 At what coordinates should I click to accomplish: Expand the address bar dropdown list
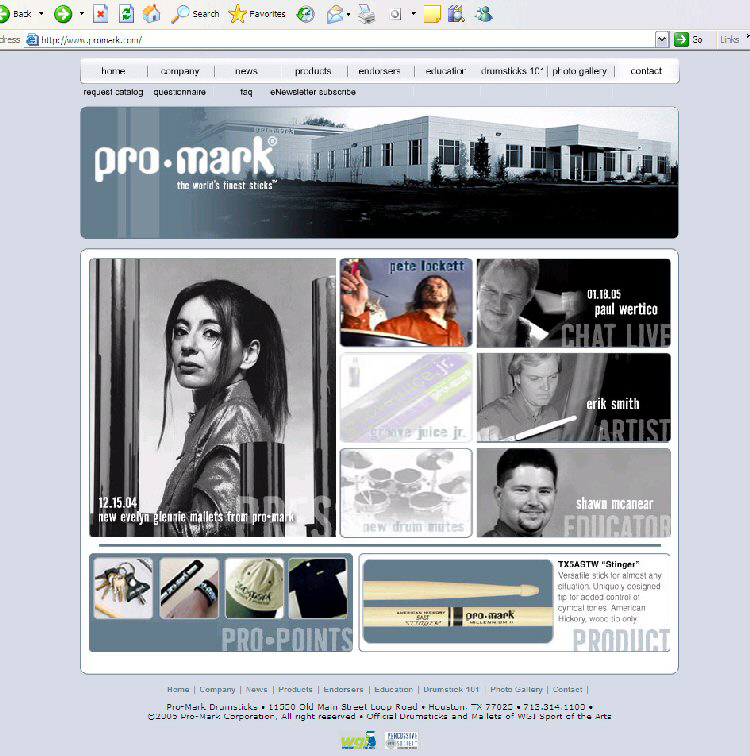click(x=661, y=39)
